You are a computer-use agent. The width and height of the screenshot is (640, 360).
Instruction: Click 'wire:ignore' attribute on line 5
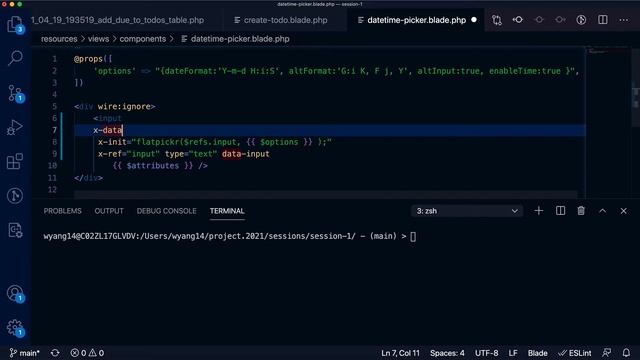point(124,107)
